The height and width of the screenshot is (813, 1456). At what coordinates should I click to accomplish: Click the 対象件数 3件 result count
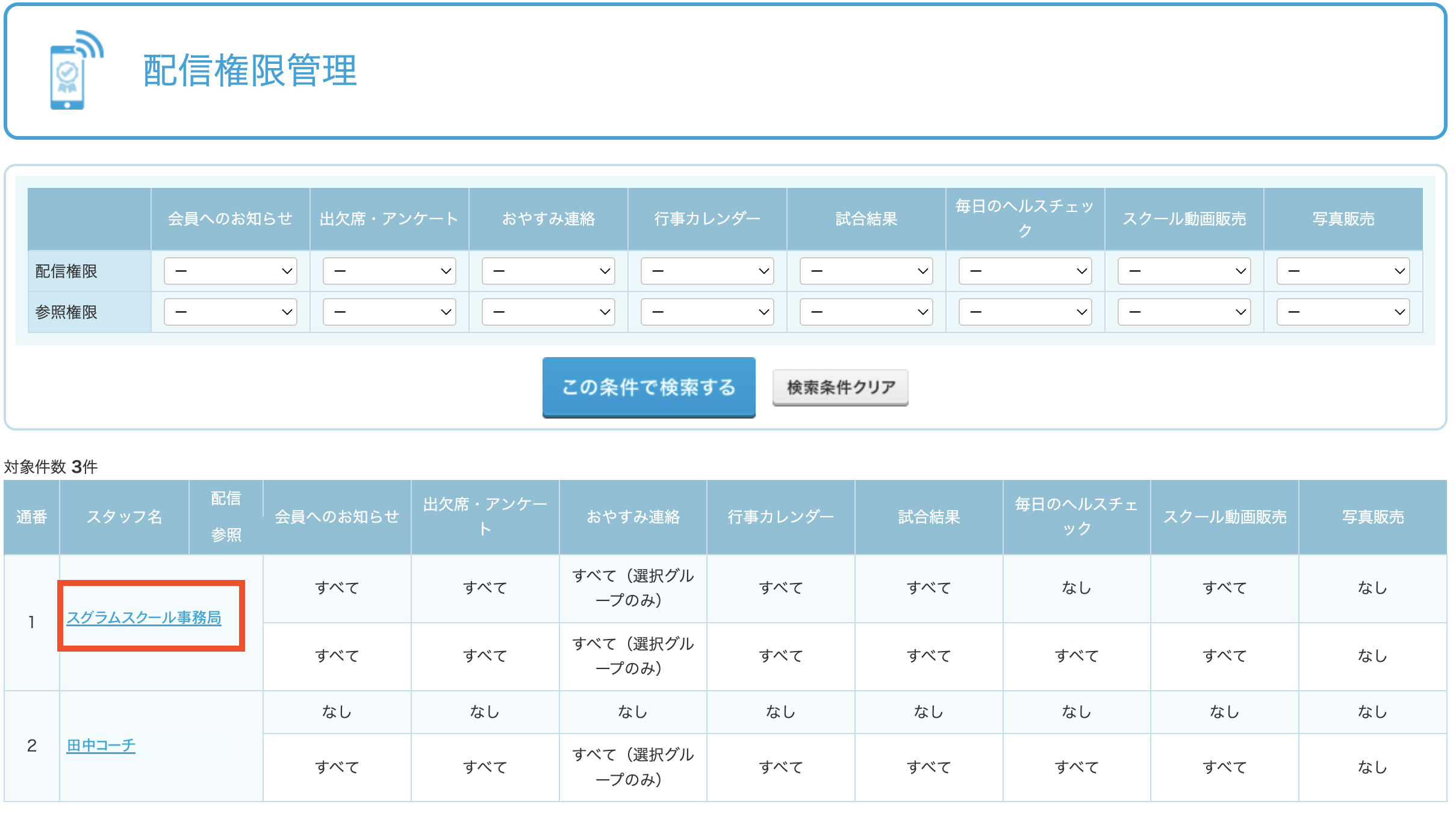tap(51, 467)
